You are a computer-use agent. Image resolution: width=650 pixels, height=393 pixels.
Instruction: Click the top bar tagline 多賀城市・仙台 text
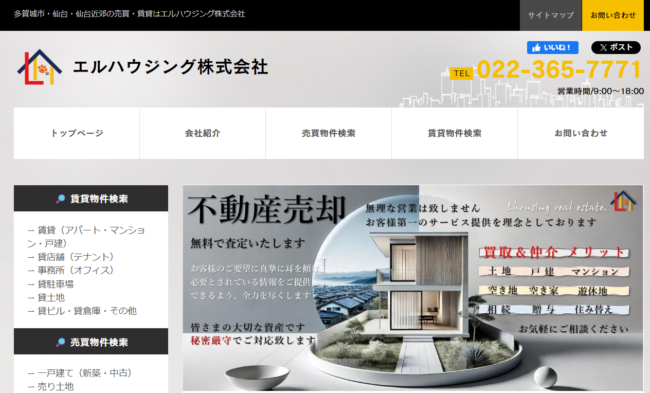(129, 14)
